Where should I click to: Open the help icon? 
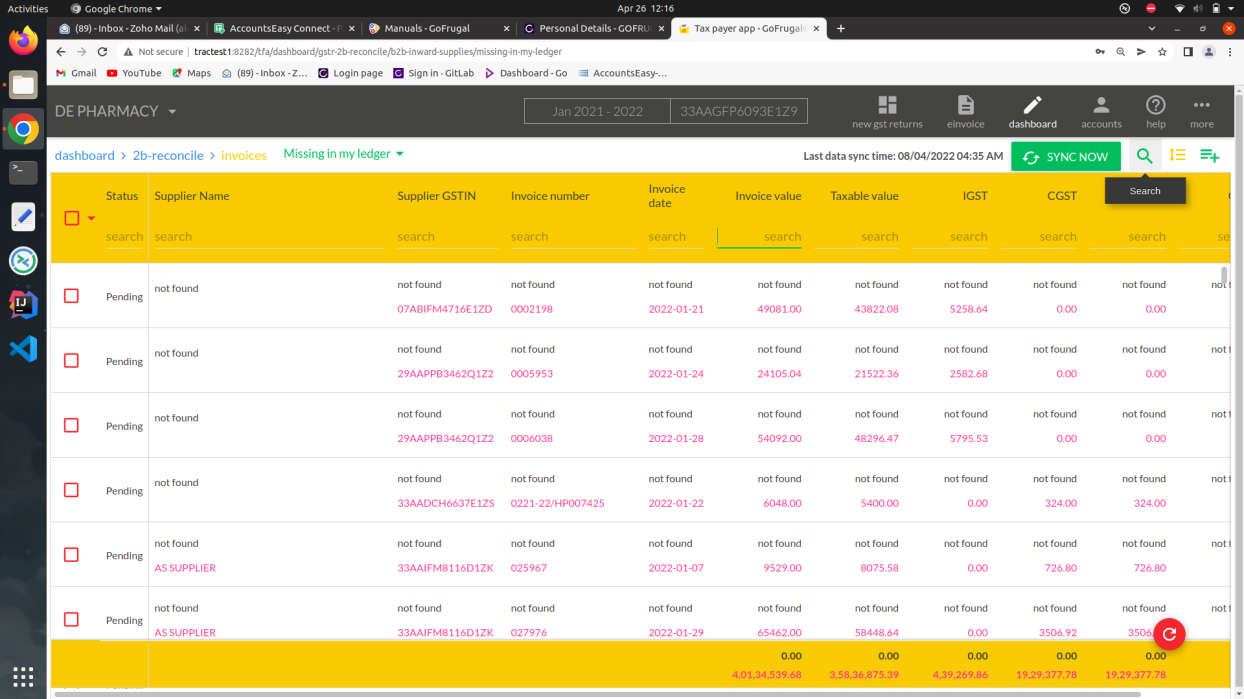pos(1155,112)
